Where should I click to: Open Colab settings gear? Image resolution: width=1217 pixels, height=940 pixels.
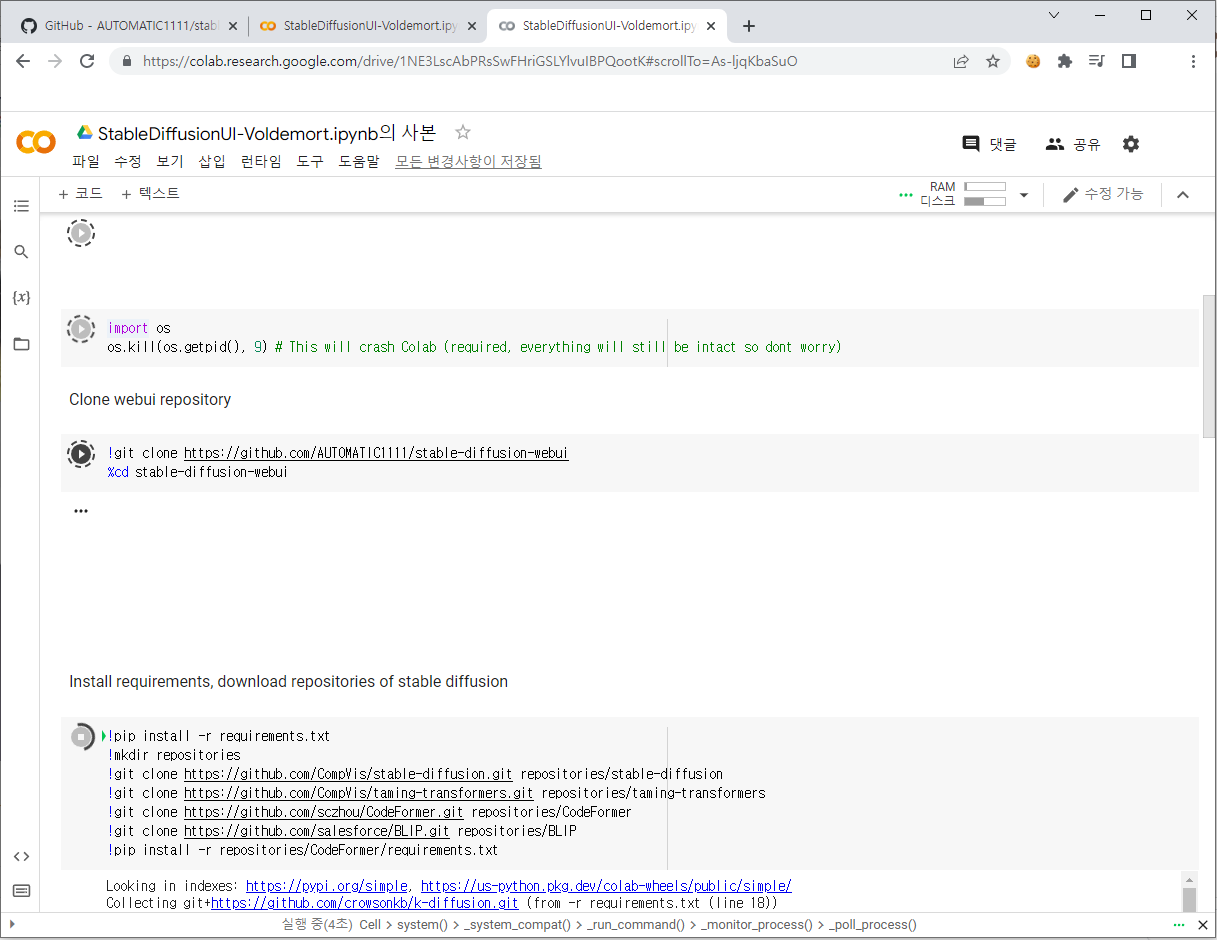click(x=1131, y=144)
